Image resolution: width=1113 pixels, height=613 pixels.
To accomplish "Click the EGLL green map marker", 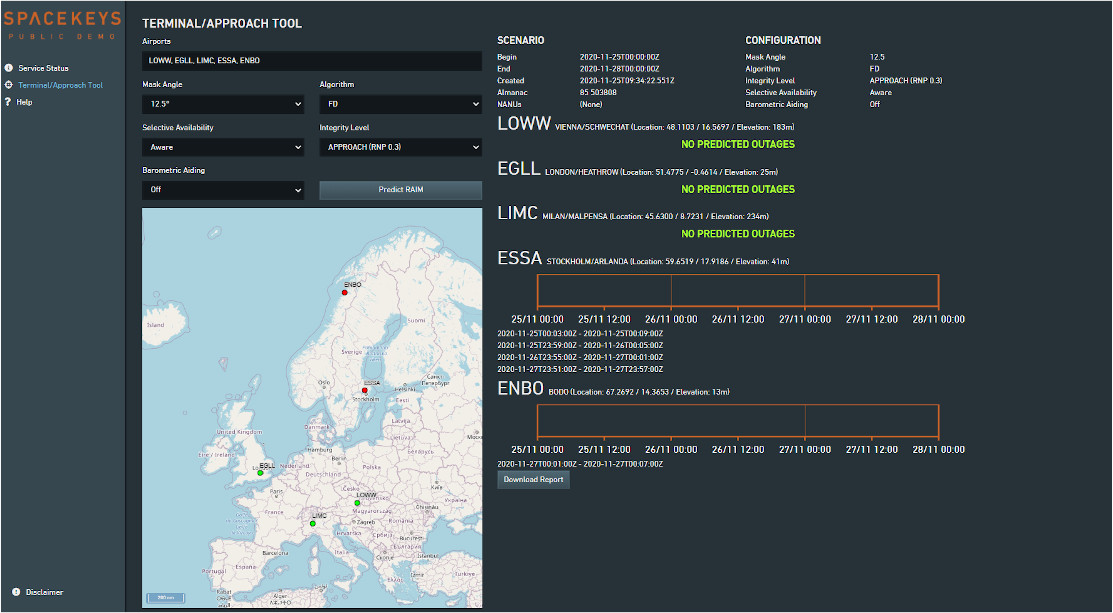I will (261, 473).
